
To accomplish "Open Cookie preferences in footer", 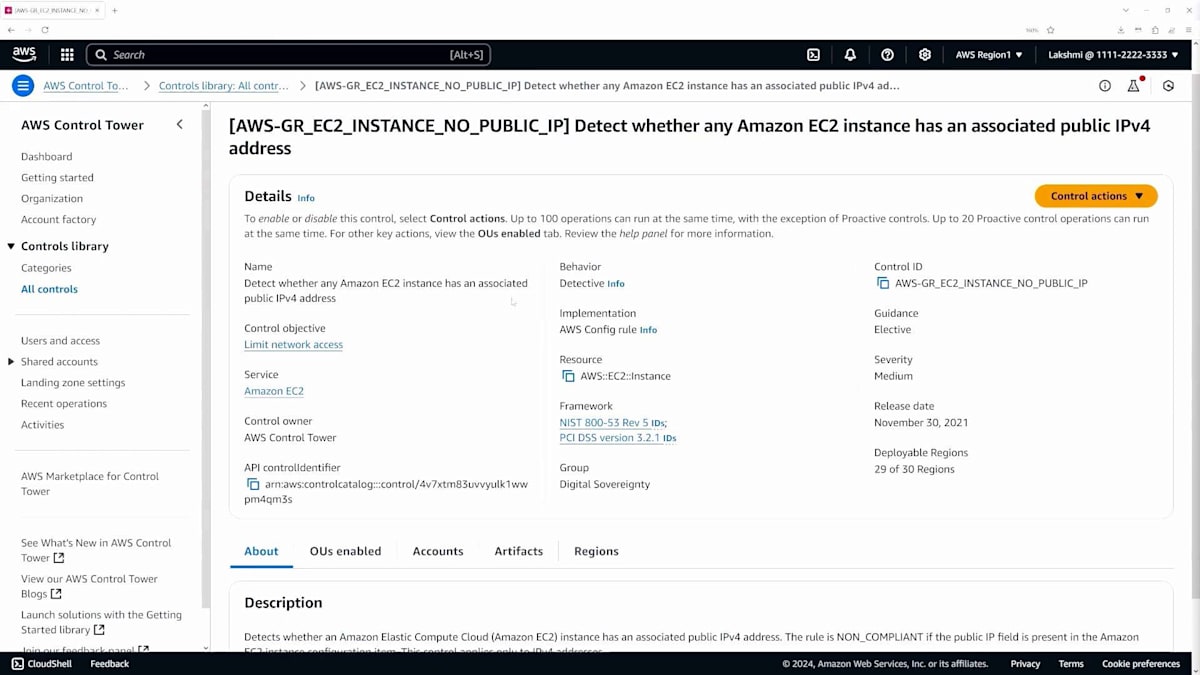I will 1141,664.
